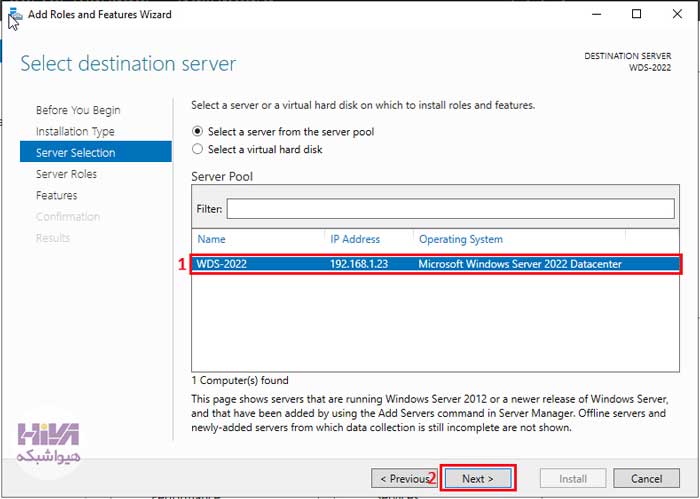The height and width of the screenshot is (499, 700).
Task: Go to Before You Begin step
Action: click(x=78, y=110)
